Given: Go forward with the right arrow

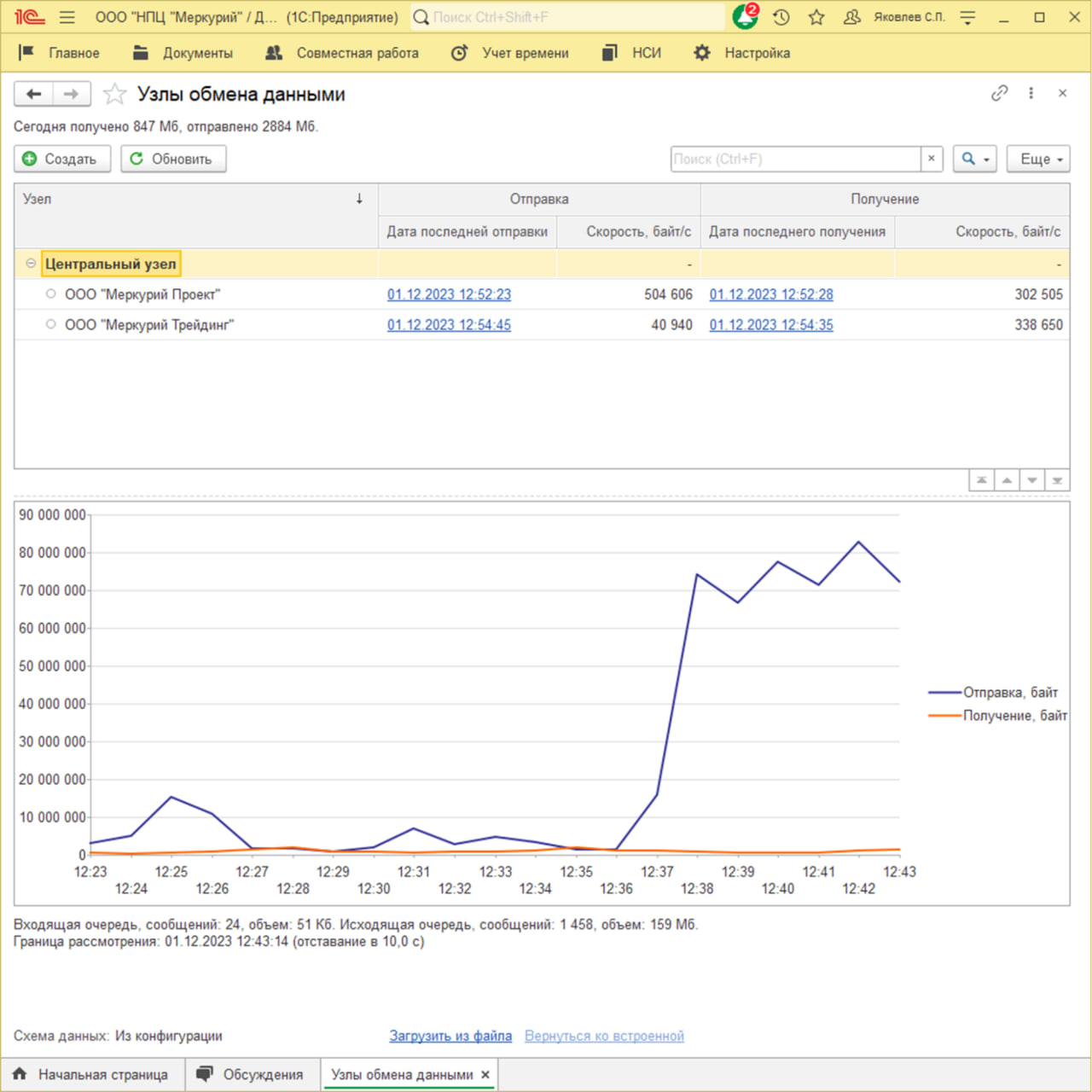Looking at the screenshot, I should 72,94.
